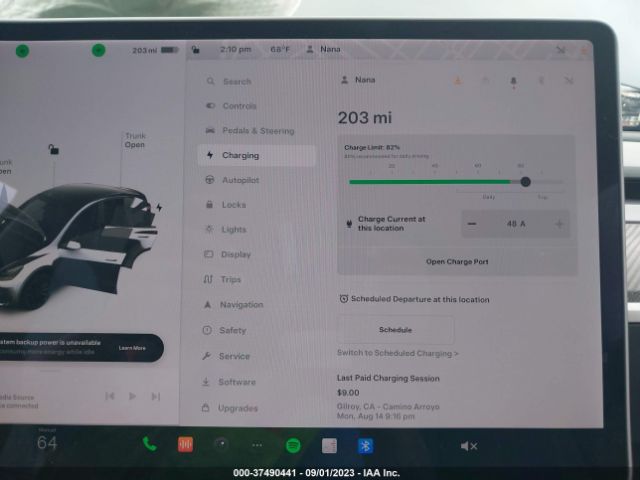Tap the bell notifications icon

(x=513, y=81)
